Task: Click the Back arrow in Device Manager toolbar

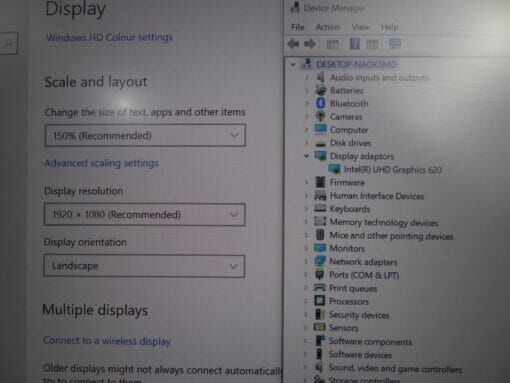Action: coord(293,44)
